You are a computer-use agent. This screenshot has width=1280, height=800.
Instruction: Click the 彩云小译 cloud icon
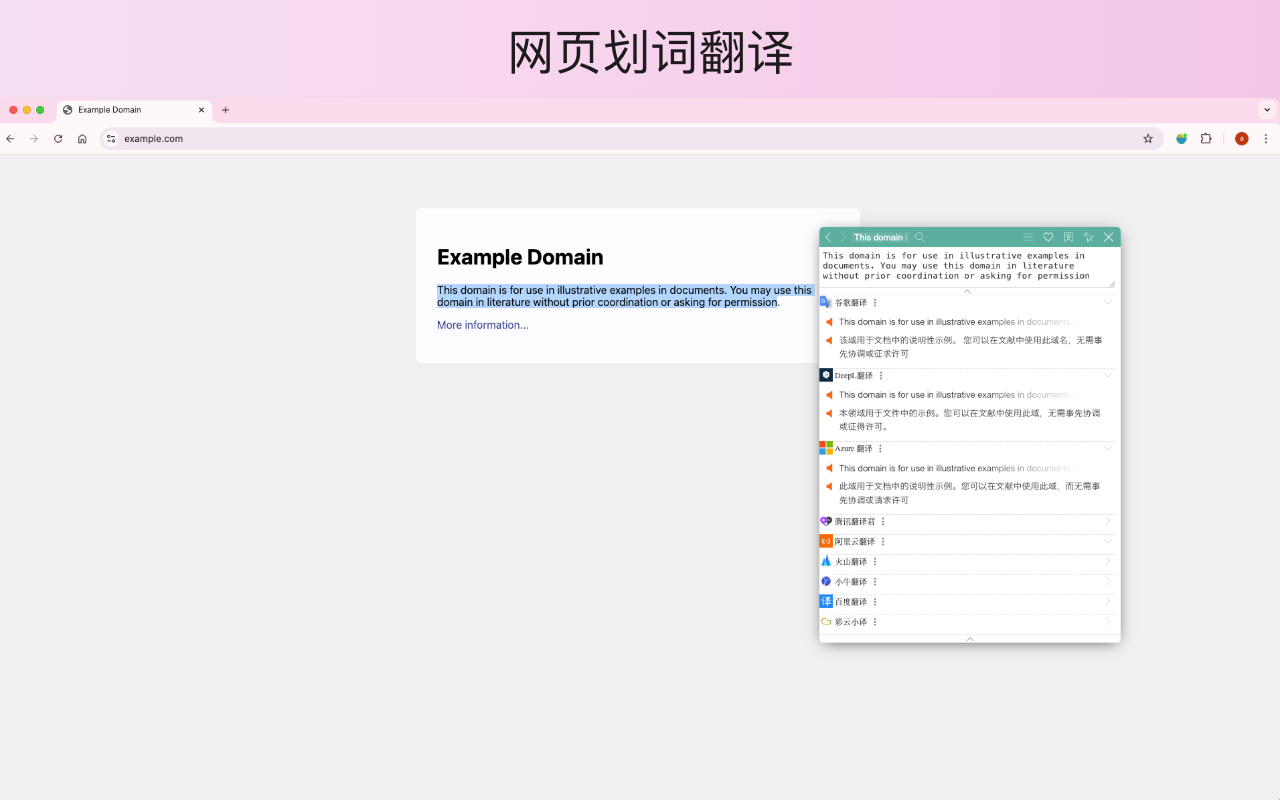click(826, 621)
